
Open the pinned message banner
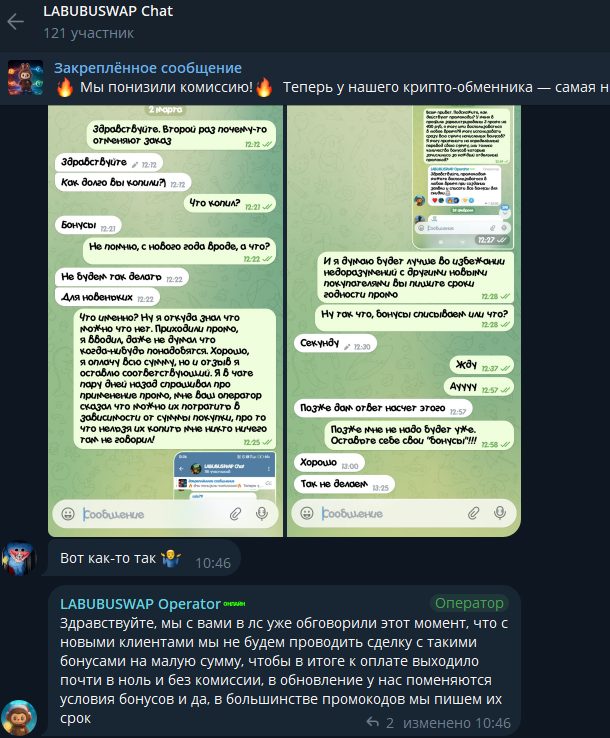coord(305,78)
